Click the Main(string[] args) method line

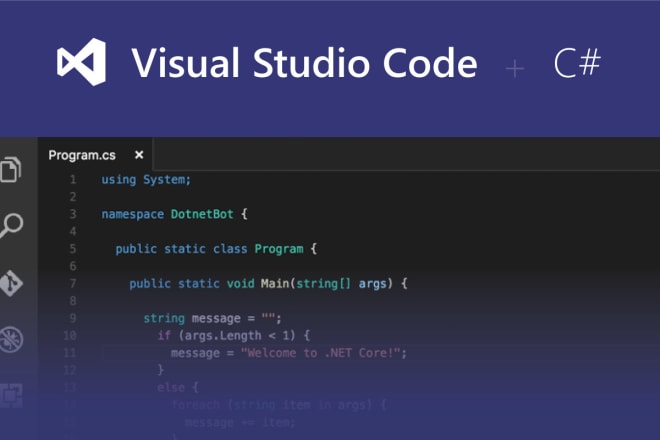click(268, 283)
